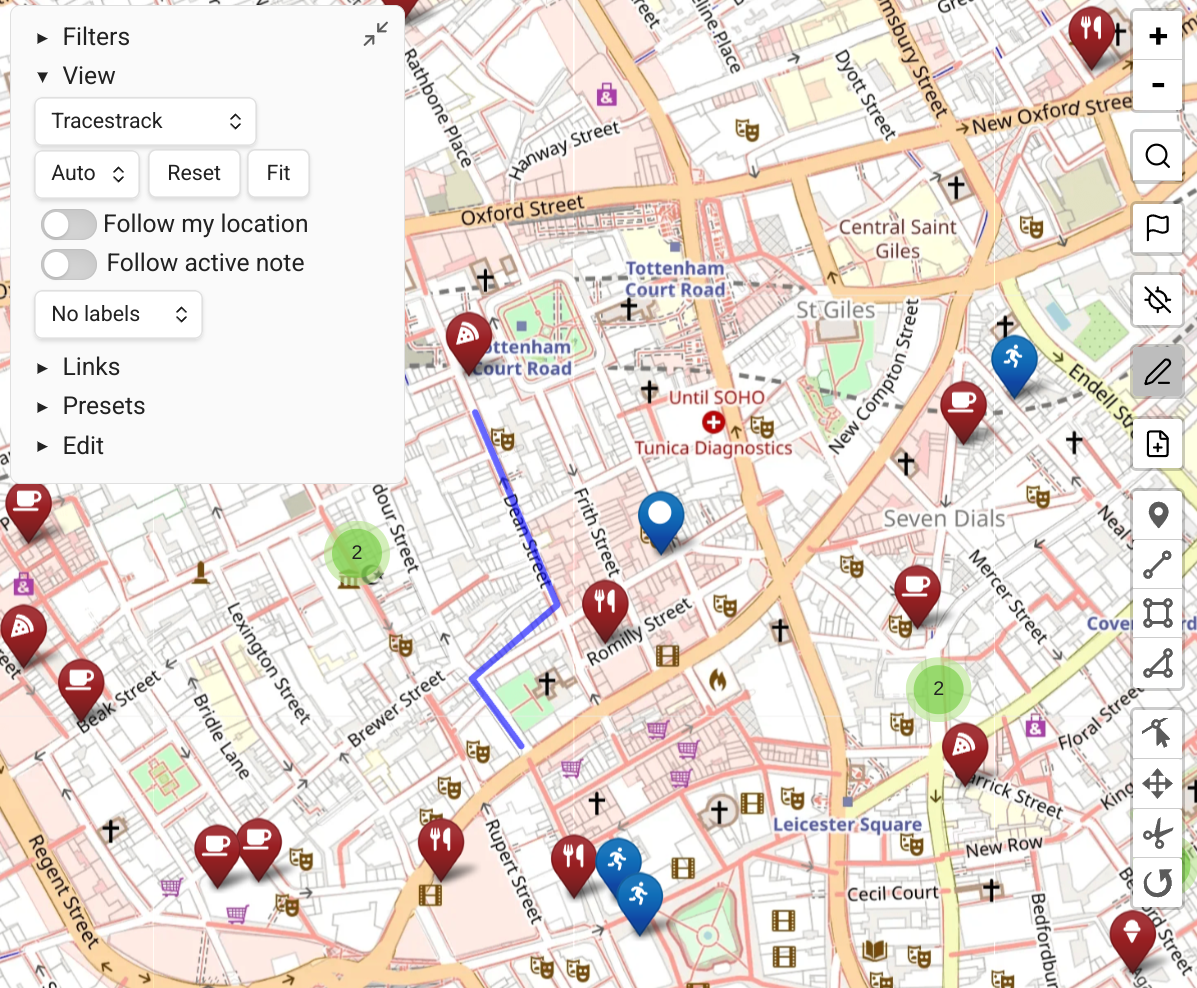Select the draw marker pin tool

pos(1157,516)
